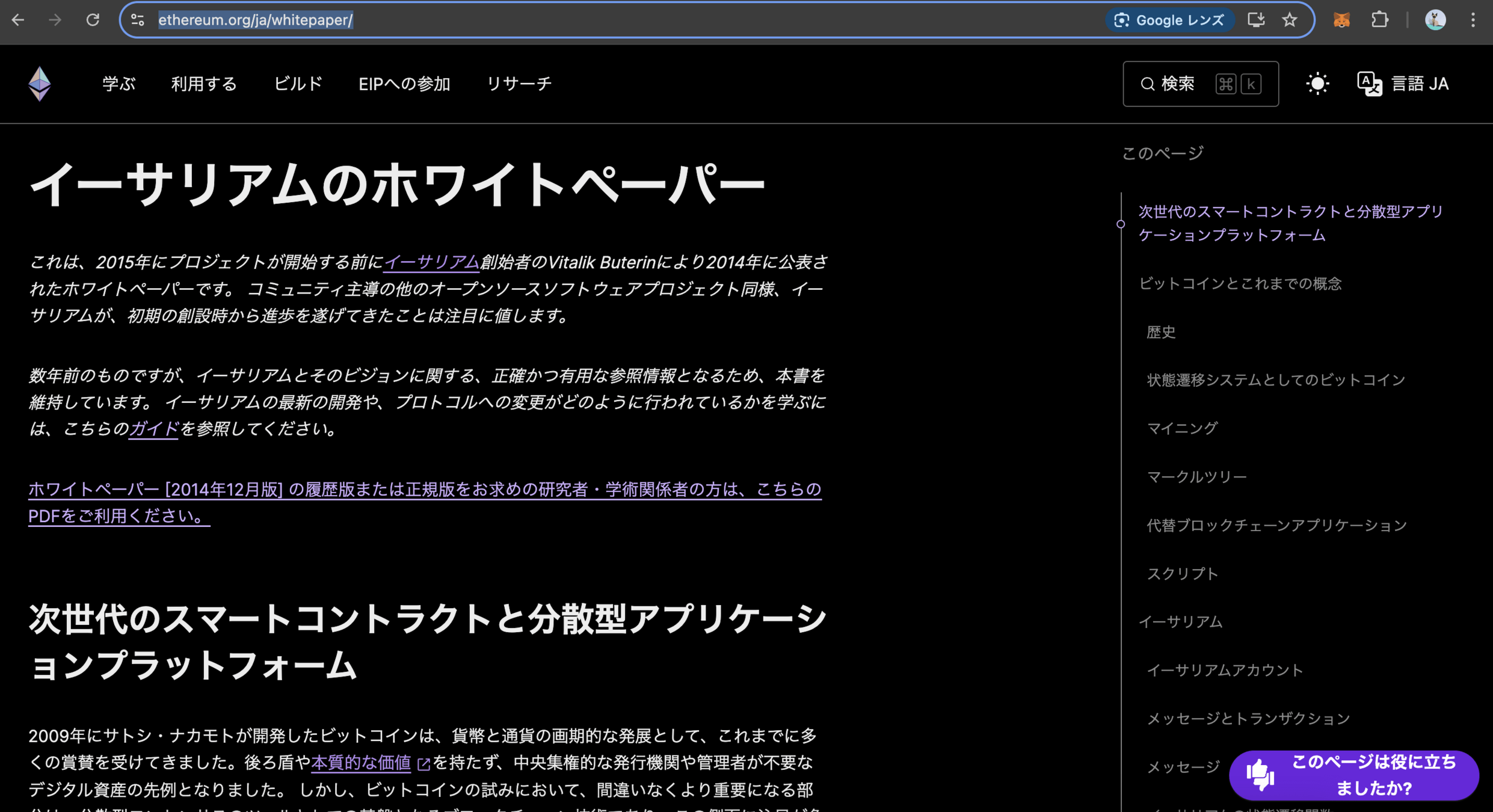
Task: Click the install app icon in the address bar
Action: [1256, 20]
